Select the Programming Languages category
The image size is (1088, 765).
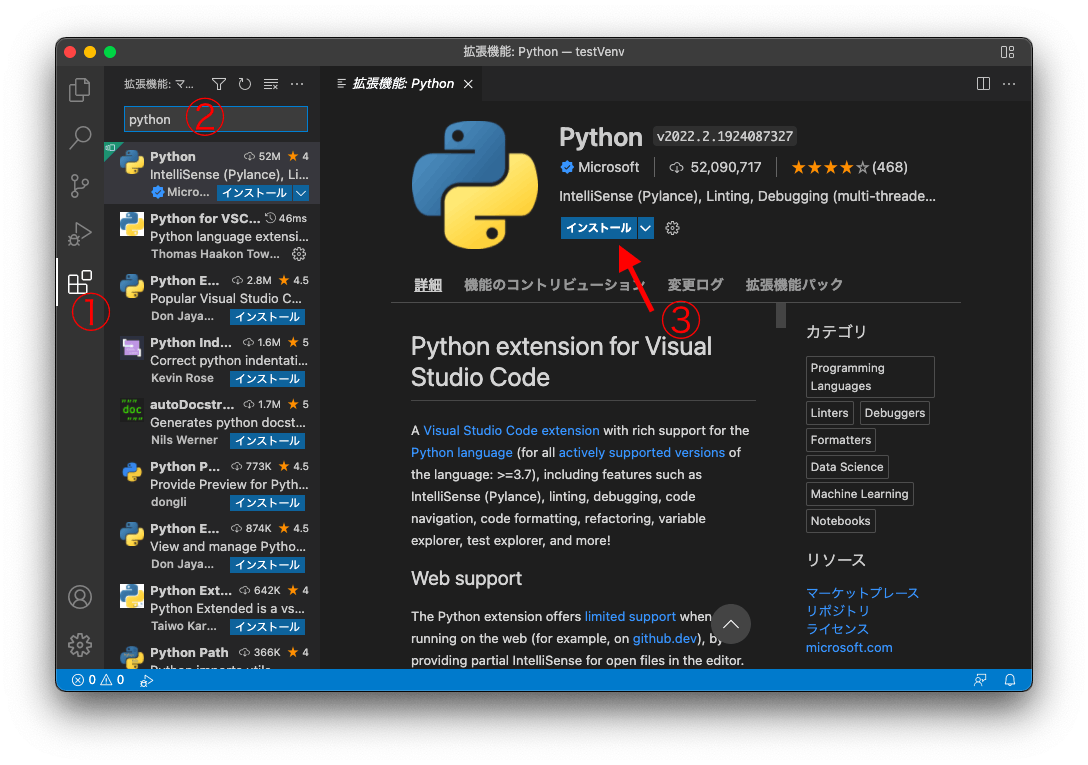pos(870,377)
